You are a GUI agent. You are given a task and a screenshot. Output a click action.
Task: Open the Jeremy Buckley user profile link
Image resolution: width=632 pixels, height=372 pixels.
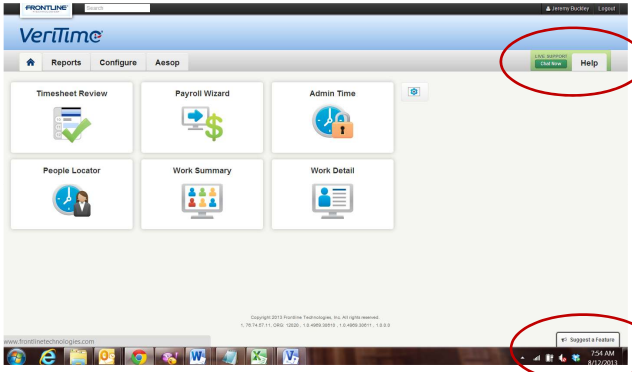coord(568,8)
